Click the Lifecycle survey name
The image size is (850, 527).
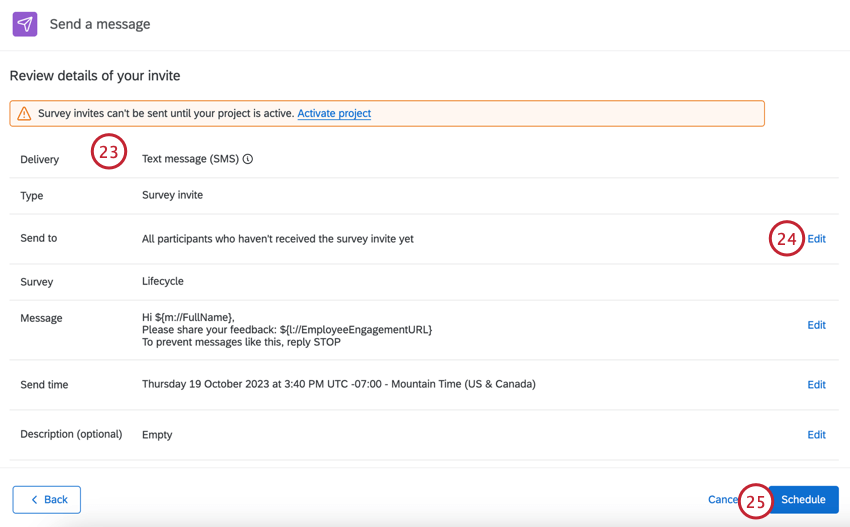coord(163,282)
